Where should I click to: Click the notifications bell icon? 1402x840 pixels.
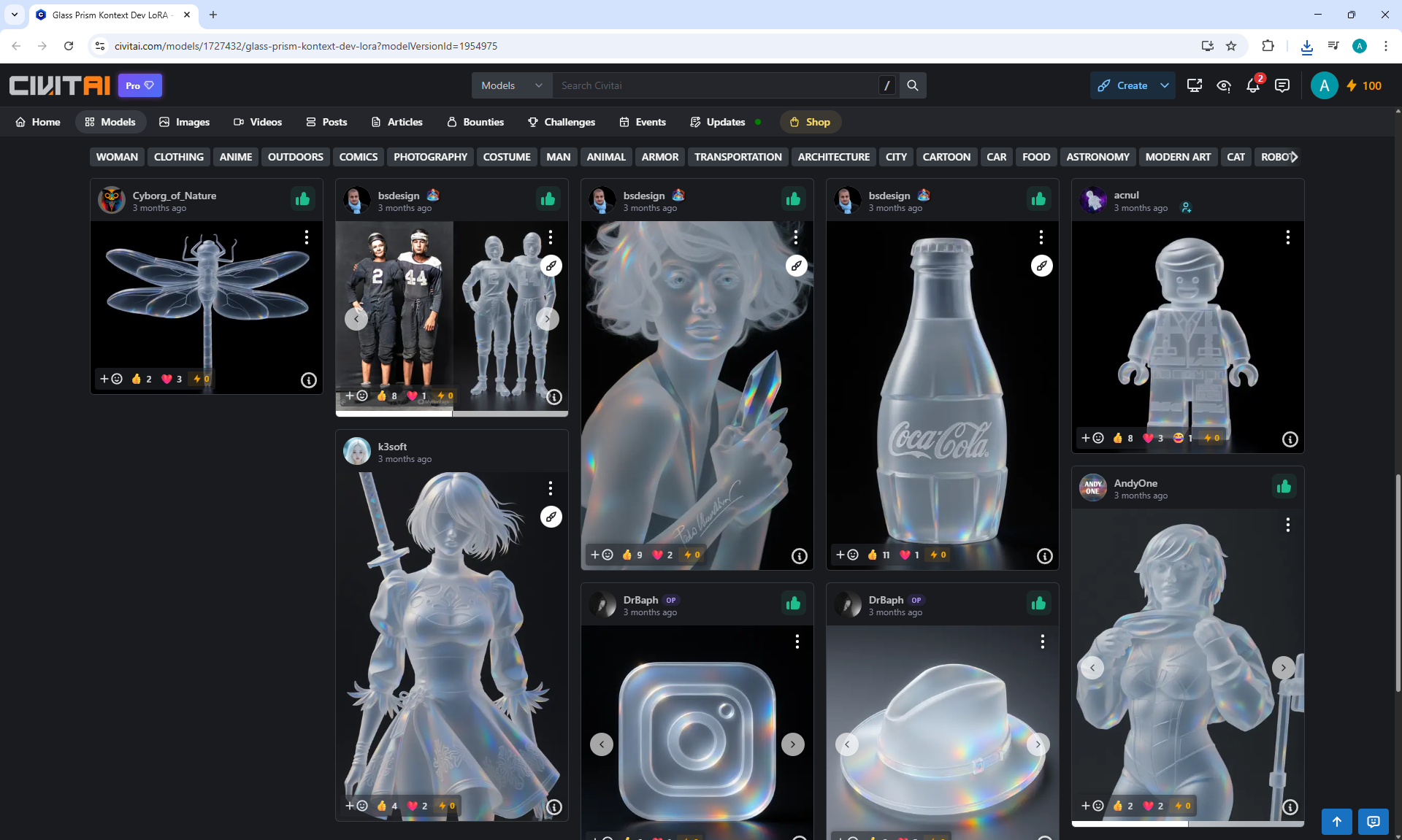(x=1253, y=85)
